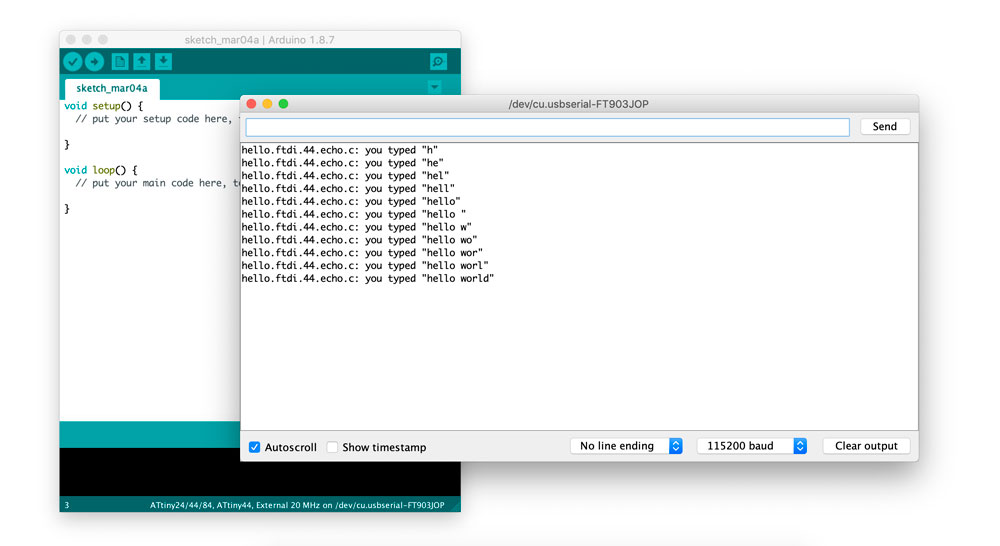
Task: Enable the Show timestamp checkbox
Action: click(x=332, y=447)
